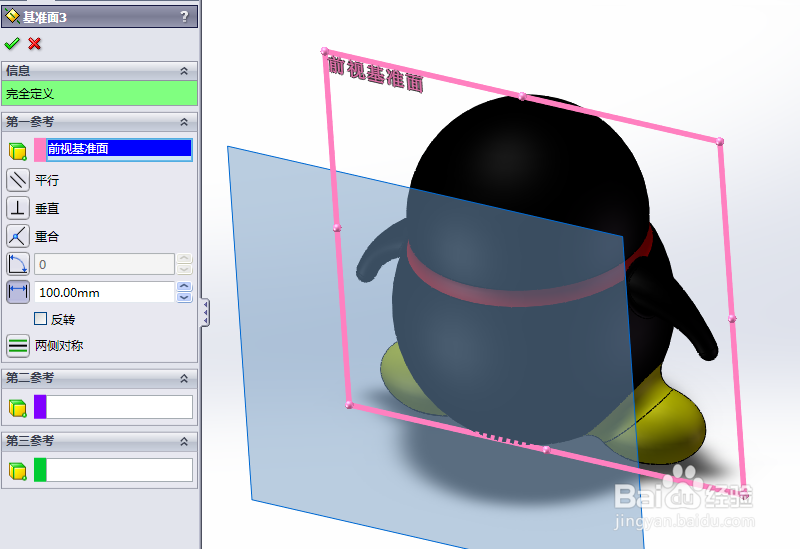Confirm plane with green checkmark
Screen dimensions: 800x549
point(12,44)
